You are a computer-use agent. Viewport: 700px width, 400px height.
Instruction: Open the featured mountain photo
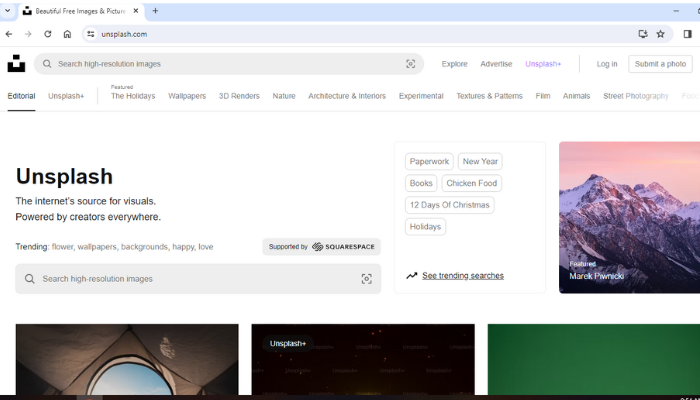(629, 217)
